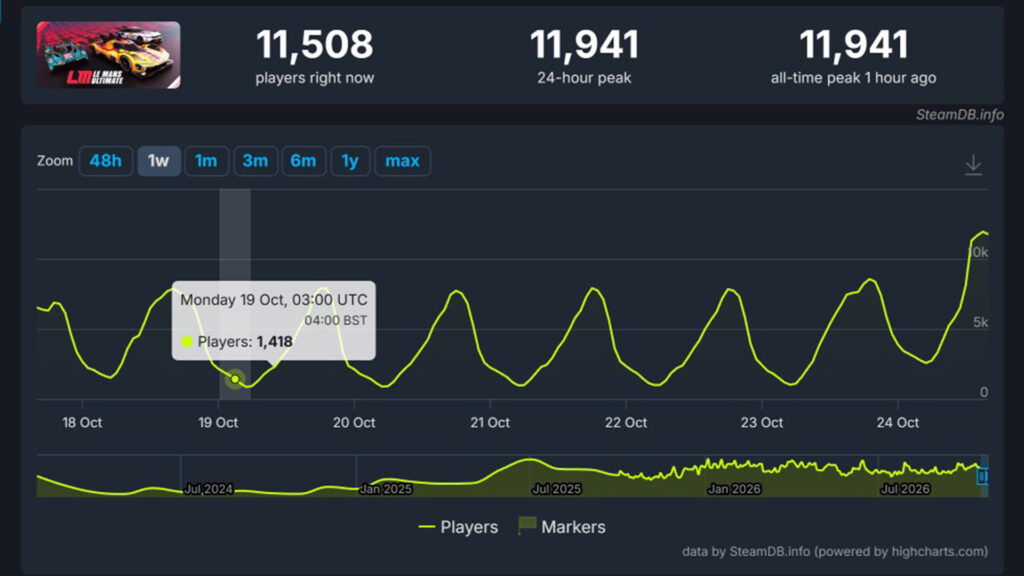The width and height of the screenshot is (1024, 576).
Task: Click the navigator range handle at right edge
Action: click(982, 476)
